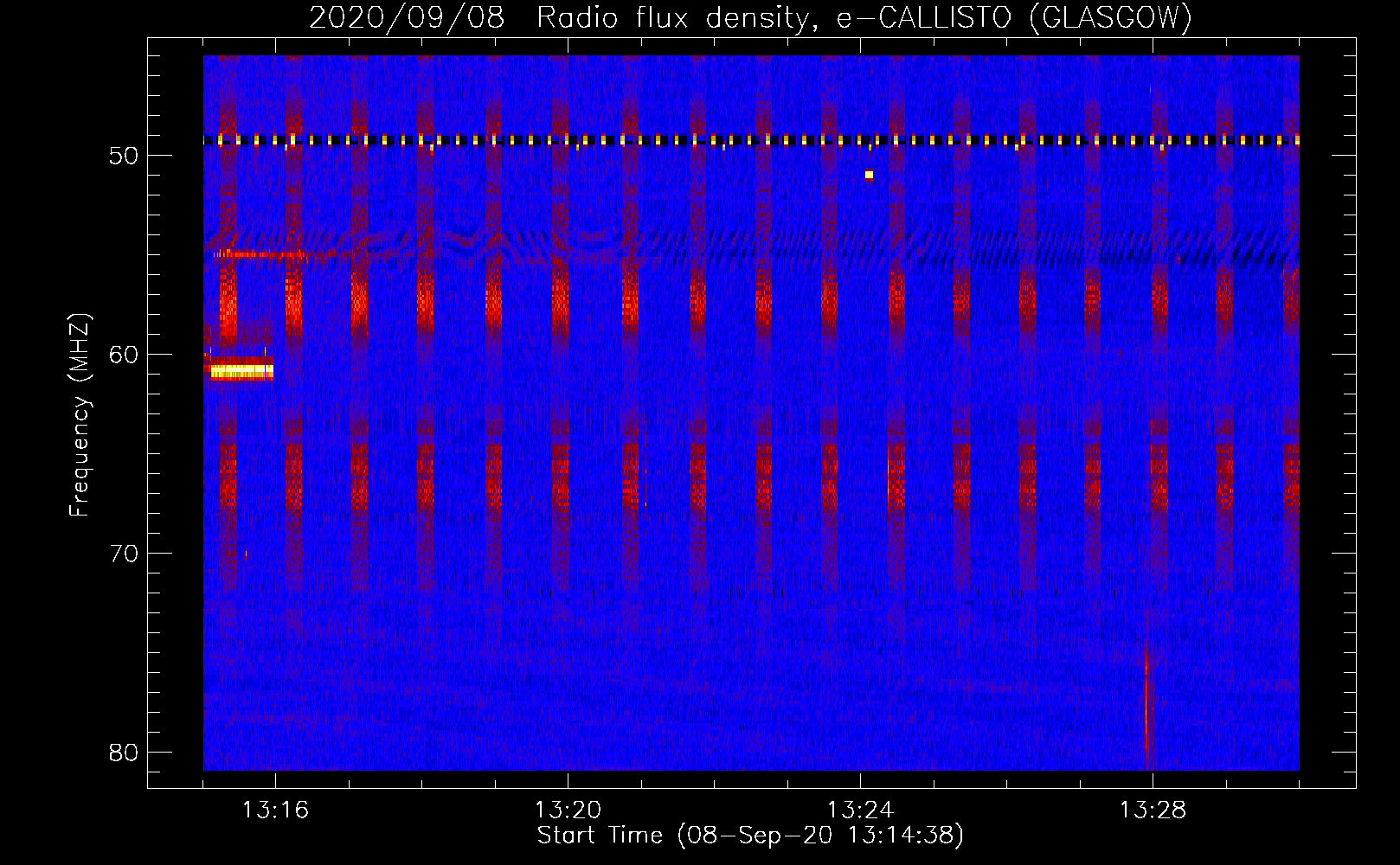Click the isolated yellow spot near 51 MHz
The width and height of the screenshot is (1400, 865).
click(869, 175)
